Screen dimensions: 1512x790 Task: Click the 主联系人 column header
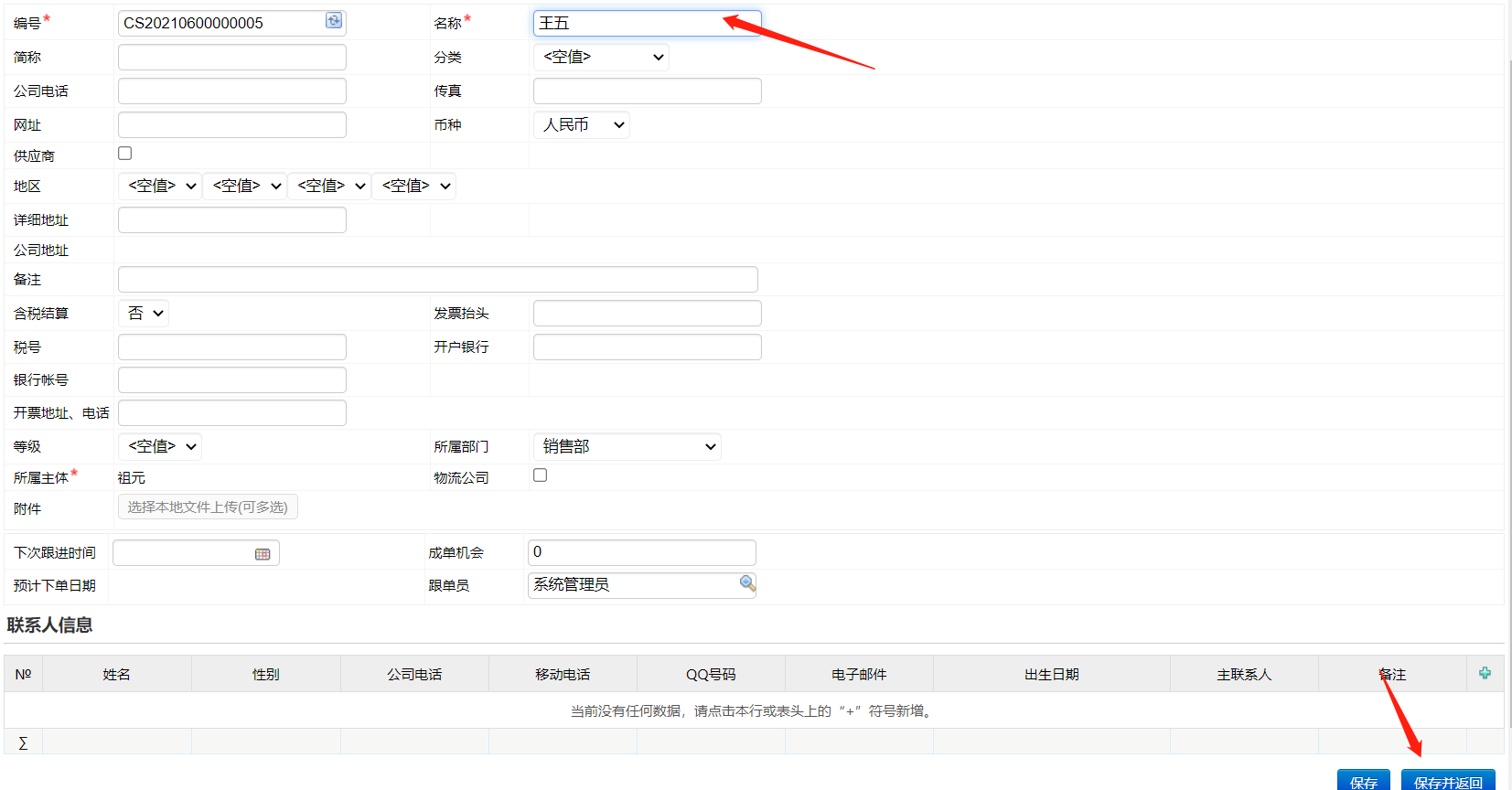tap(1244, 674)
